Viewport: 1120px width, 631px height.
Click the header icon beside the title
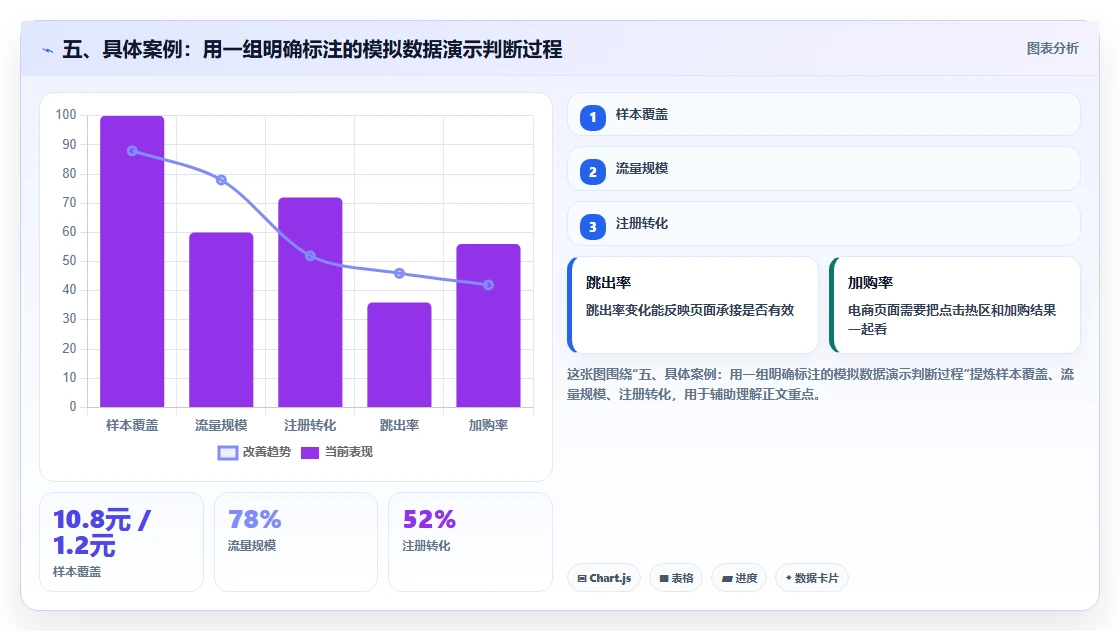point(48,50)
